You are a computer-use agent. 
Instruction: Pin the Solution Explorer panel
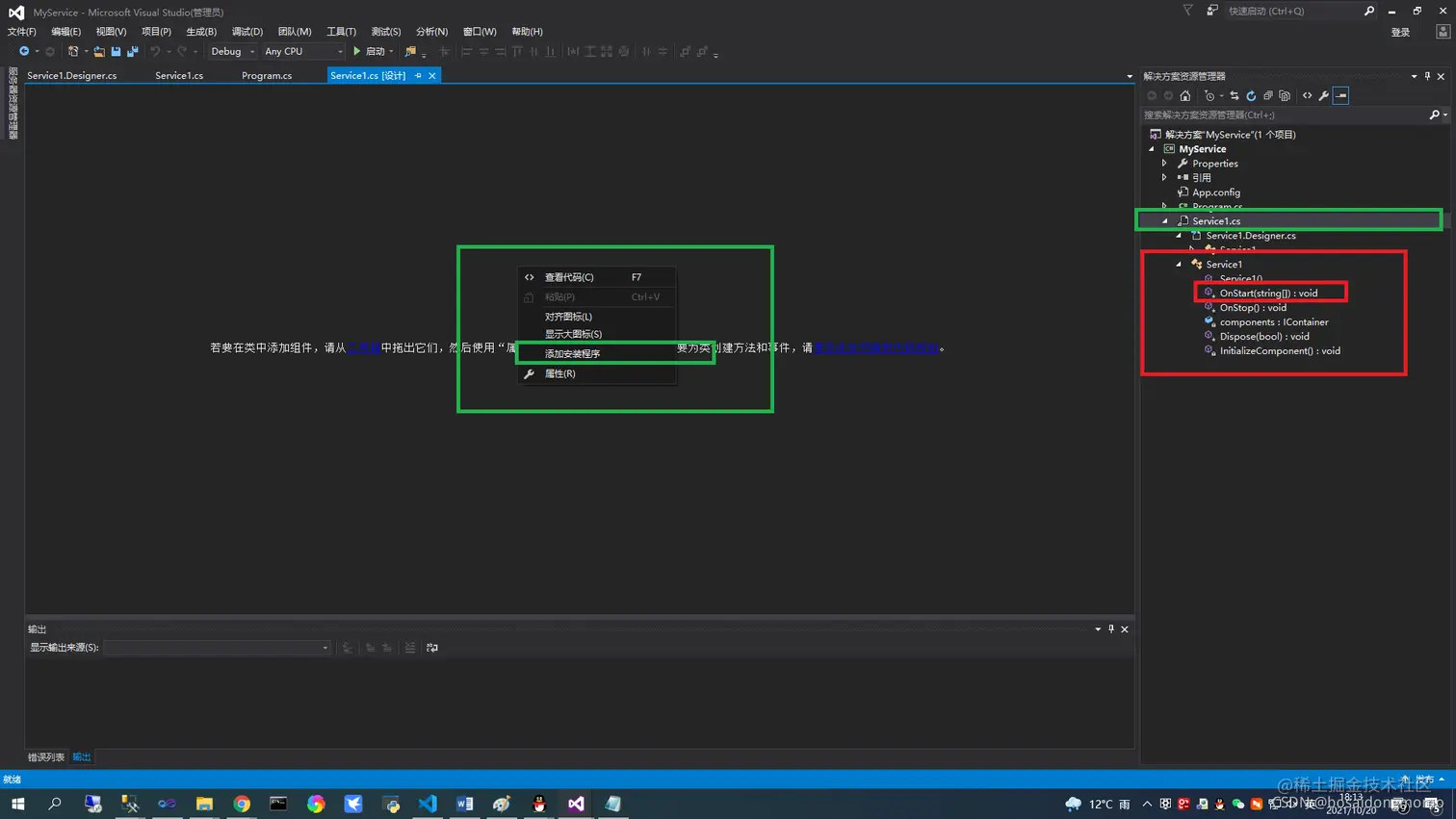coord(1427,76)
